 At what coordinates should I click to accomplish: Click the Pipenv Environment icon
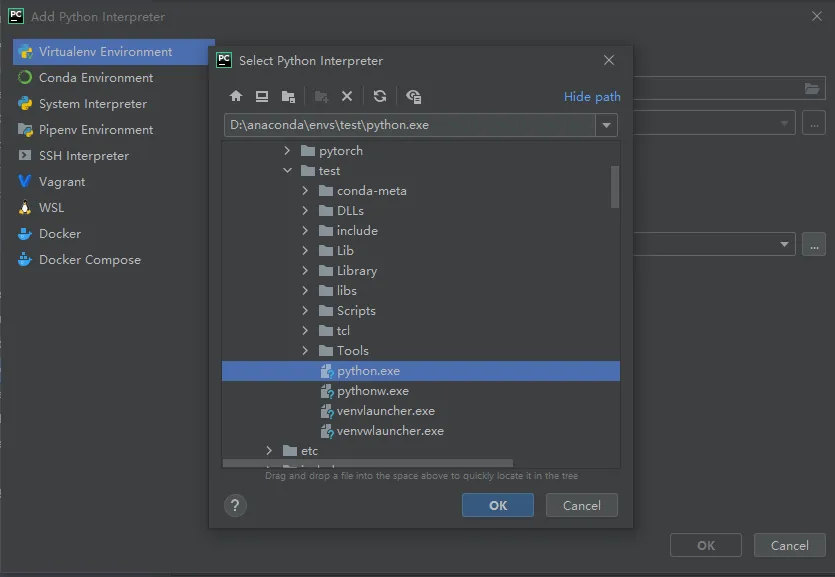pos(25,130)
